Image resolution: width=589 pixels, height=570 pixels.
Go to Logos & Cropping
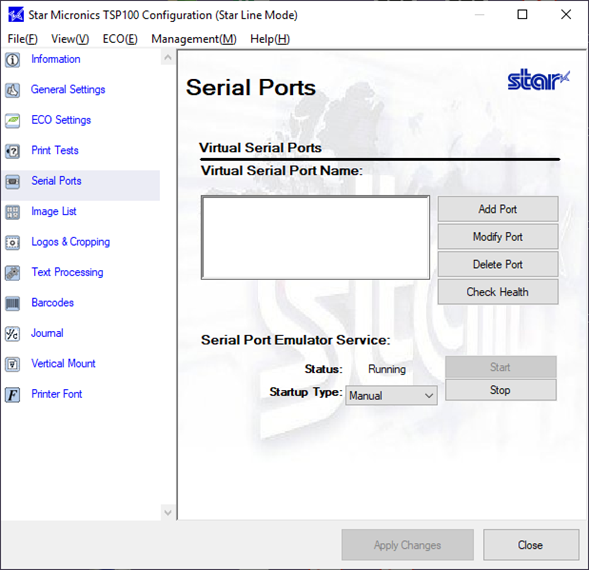[71, 242]
